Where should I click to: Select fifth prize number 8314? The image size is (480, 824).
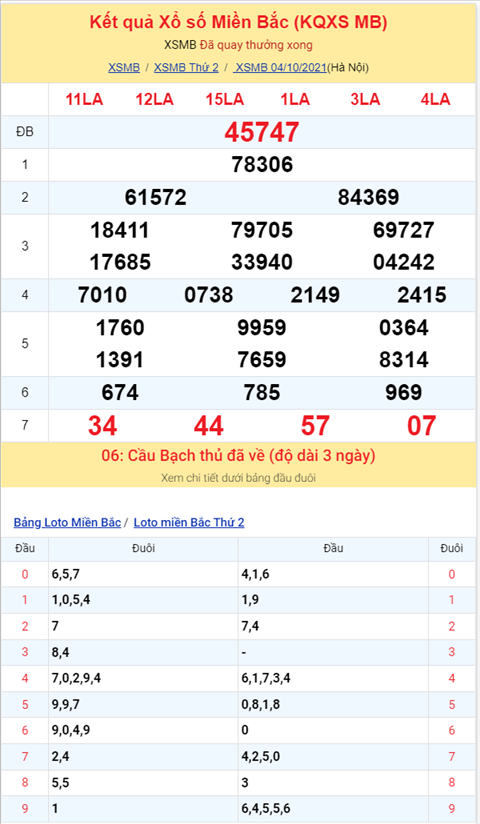[404, 360]
